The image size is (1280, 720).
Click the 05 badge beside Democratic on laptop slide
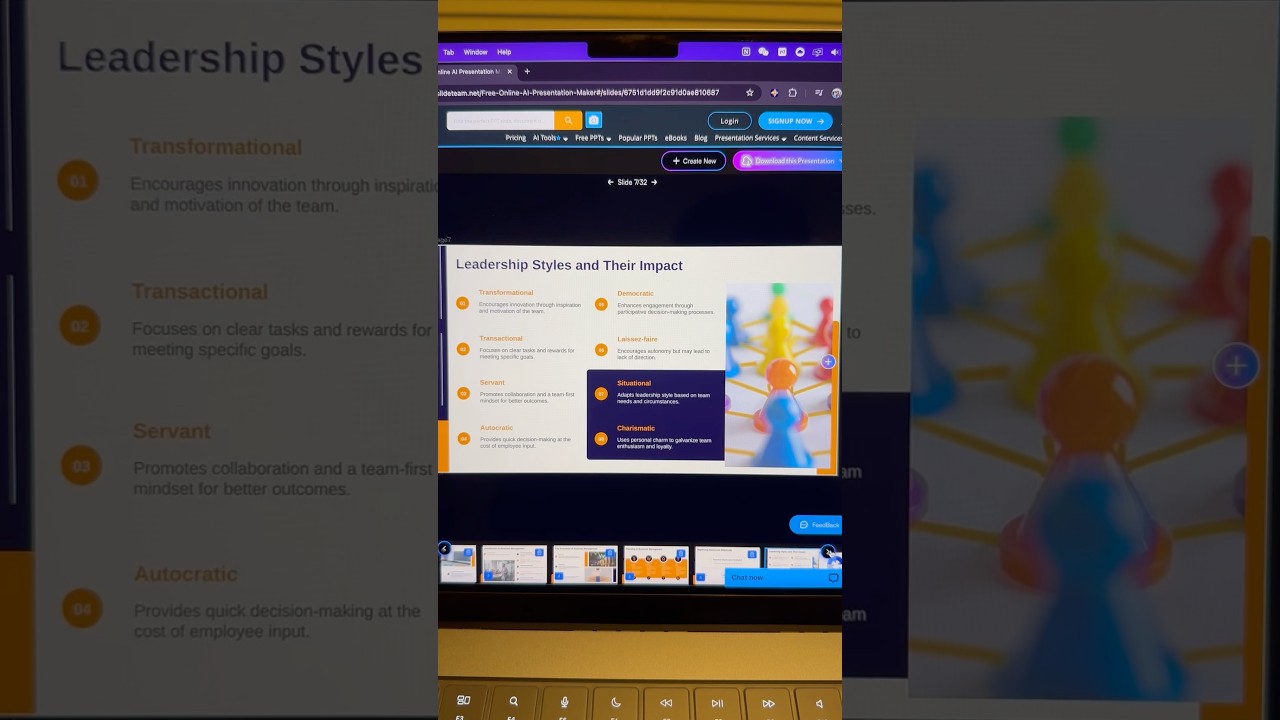[x=601, y=304]
